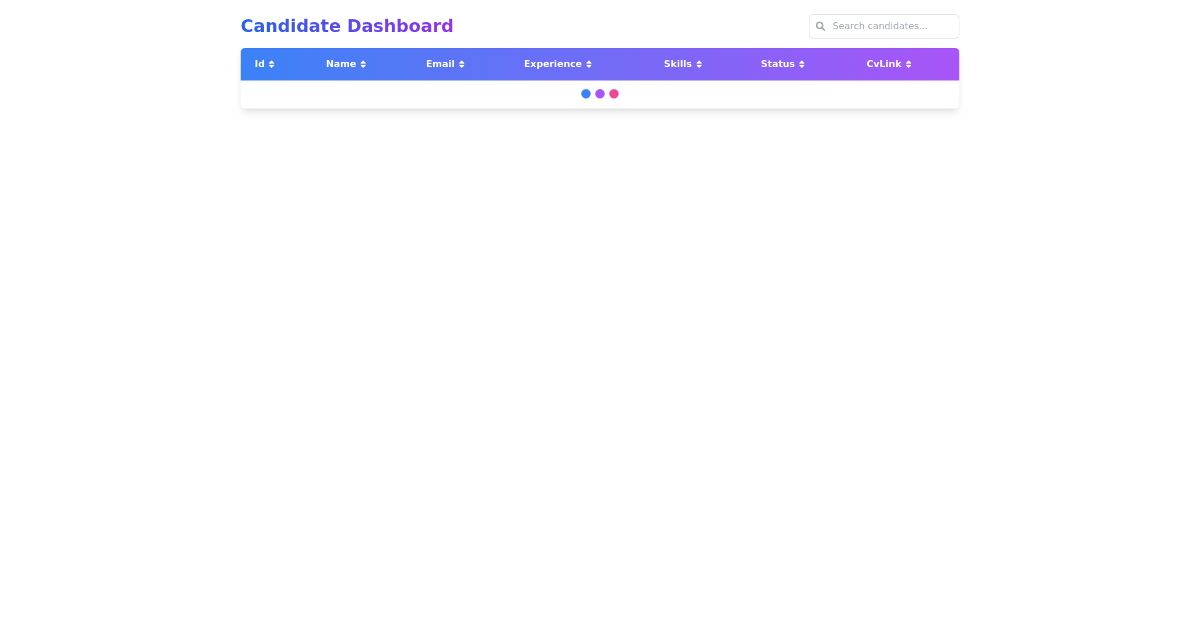Click the search magnifier icon
Screen dimensions: 1200x630
[x=821, y=26]
